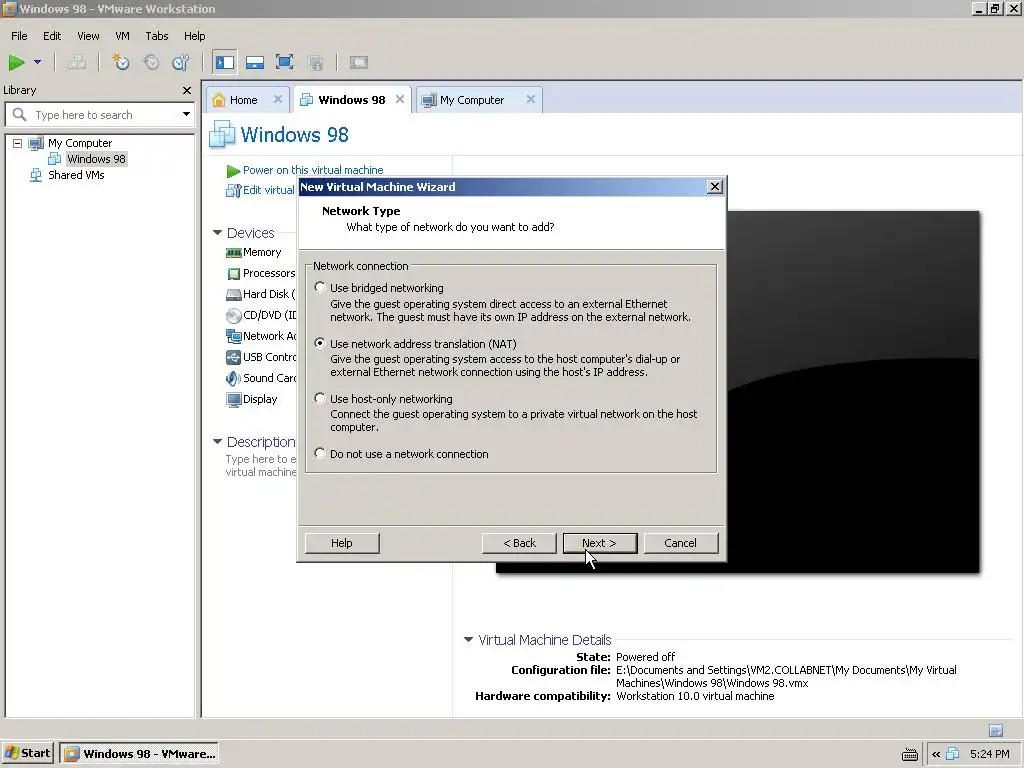Click Power on this virtual machine link
Image resolution: width=1024 pixels, height=768 pixels.
point(313,170)
